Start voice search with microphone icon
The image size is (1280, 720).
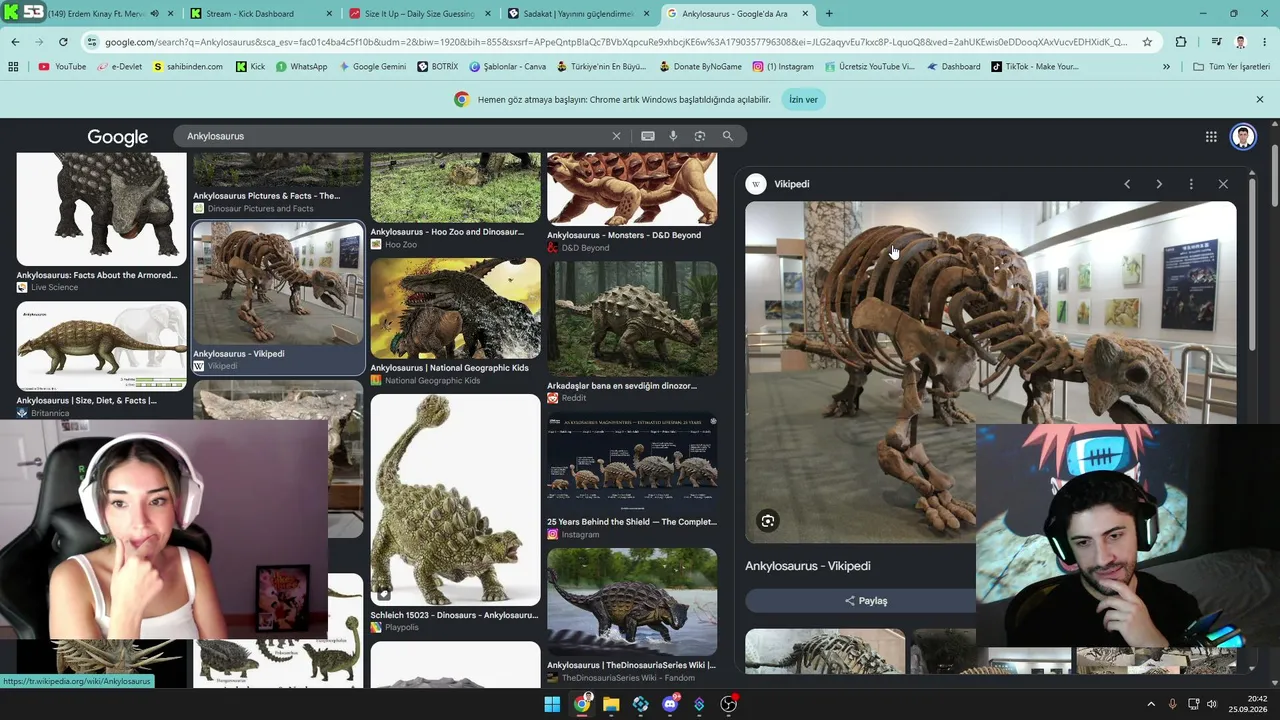(x=673, y=136)
